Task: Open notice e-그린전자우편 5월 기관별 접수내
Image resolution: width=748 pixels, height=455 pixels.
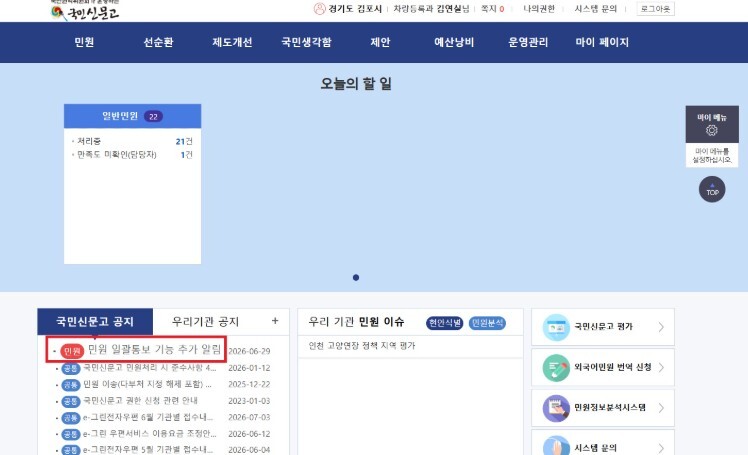Action: click(148, 449)
